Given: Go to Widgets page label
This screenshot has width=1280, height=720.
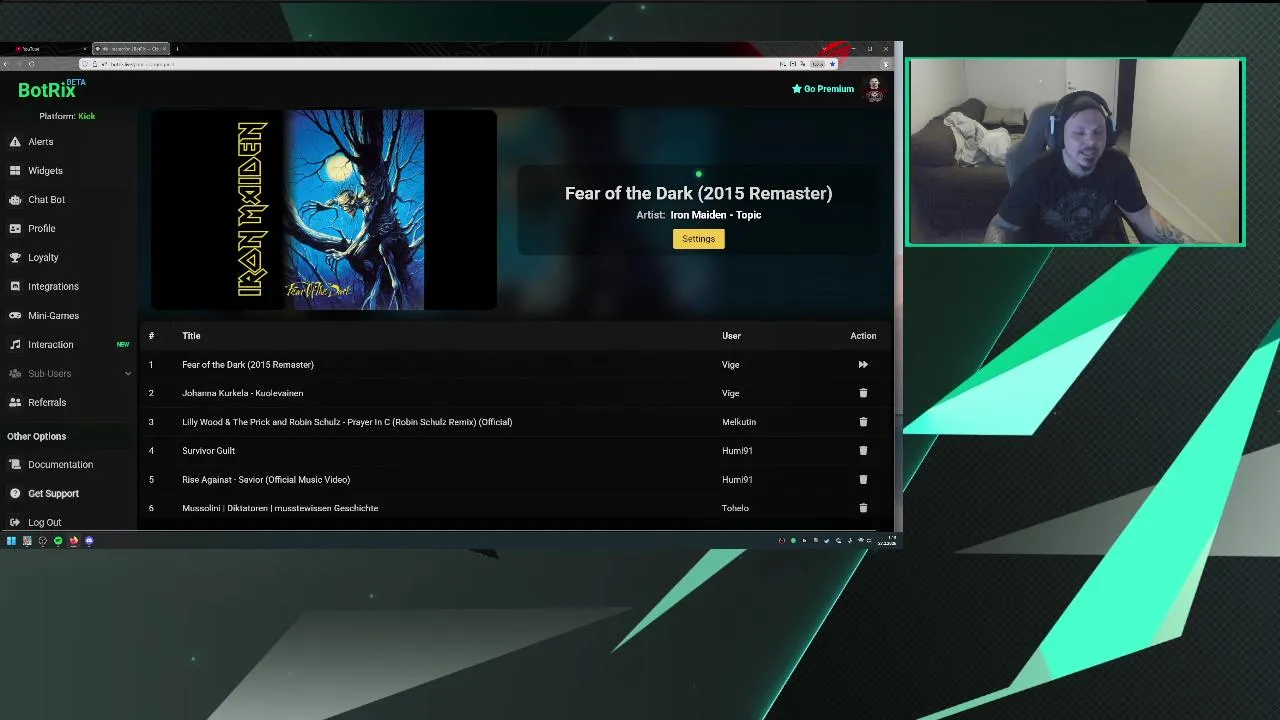Looking at the screenshot, I should [x=45, y=171].
